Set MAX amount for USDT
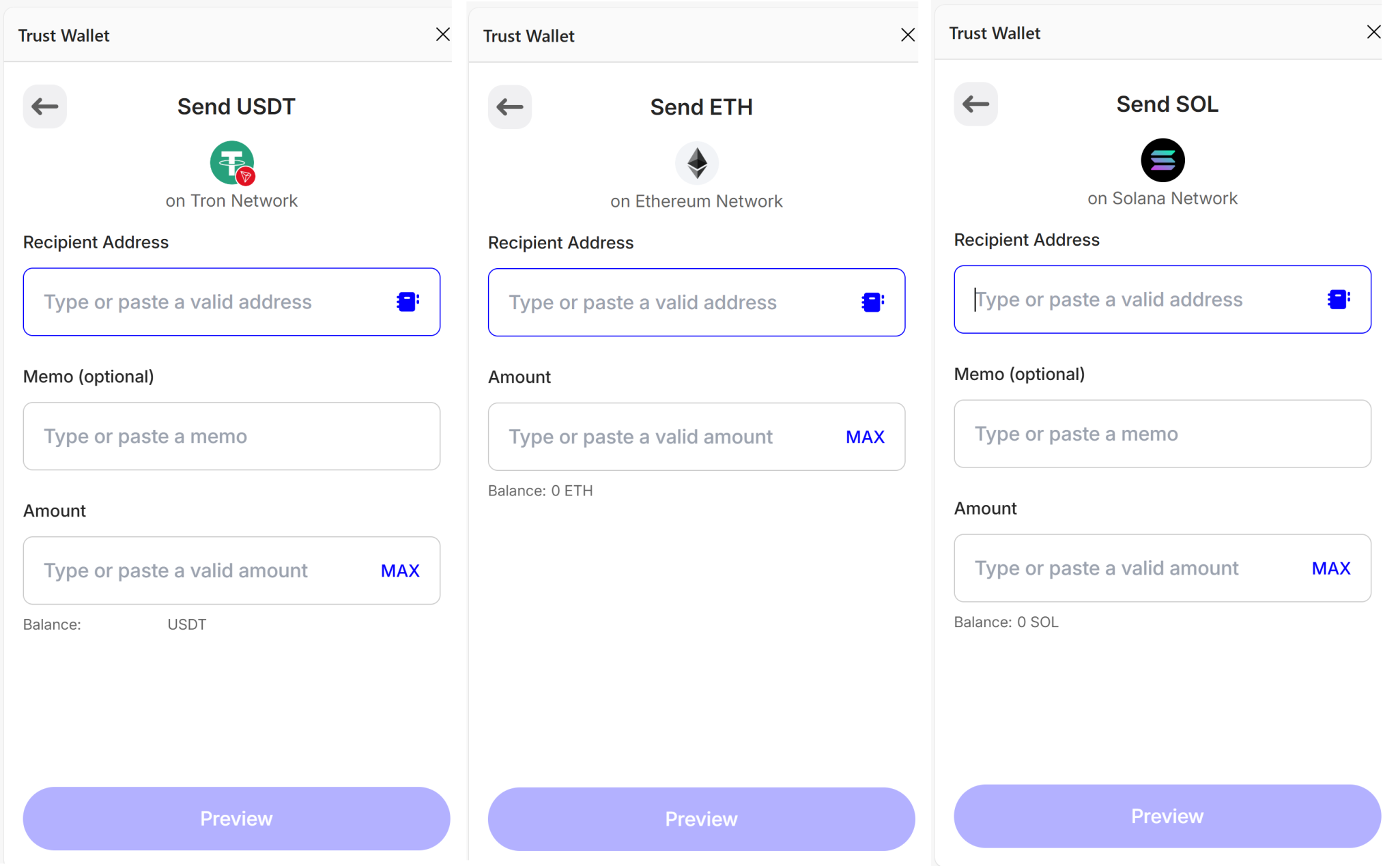The width and height of the screenshot is (1398, 868). tap(400, 570)
